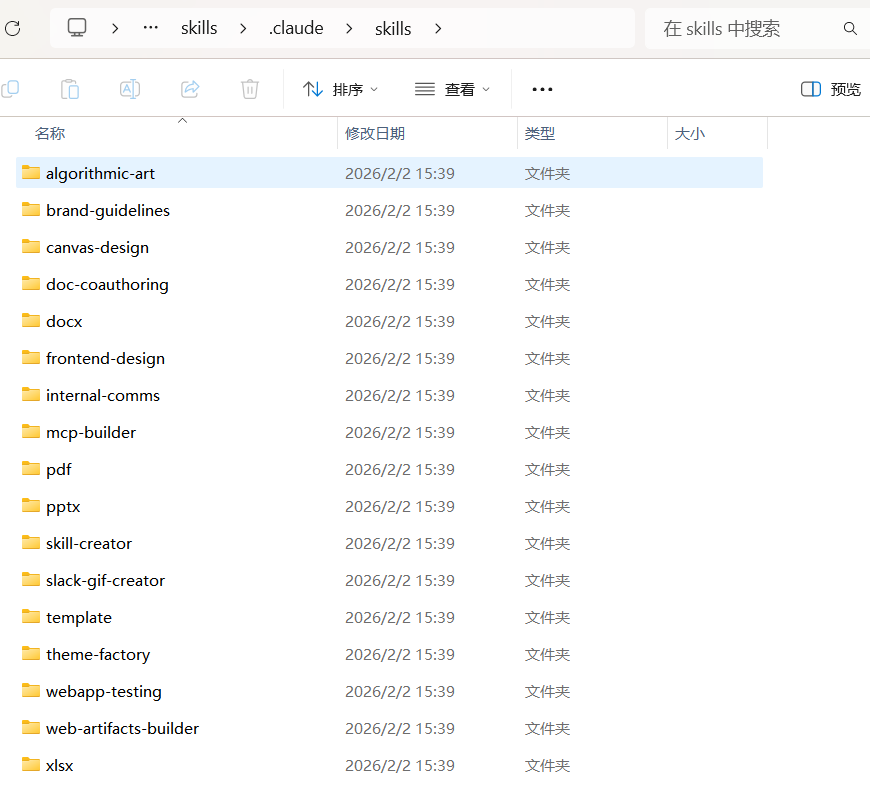
Task: Expand the hidden path ellipsis in address bar
Action: click(151, 28)
